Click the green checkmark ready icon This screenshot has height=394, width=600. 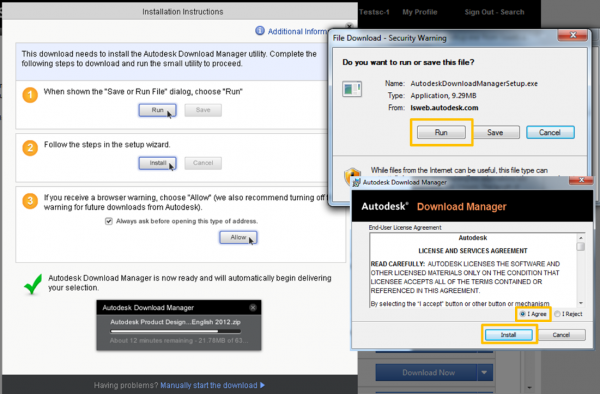33,284
